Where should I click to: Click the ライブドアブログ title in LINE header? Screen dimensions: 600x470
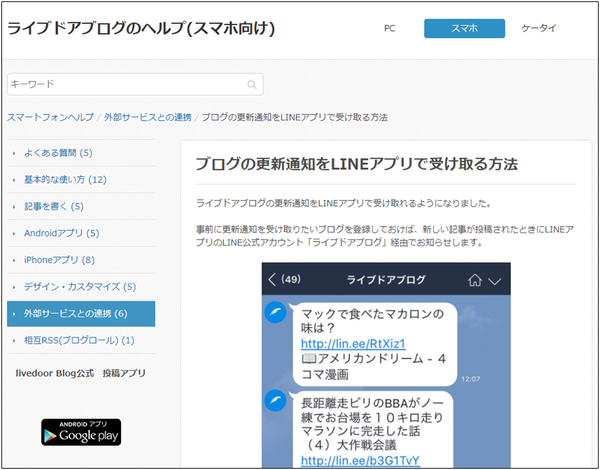point(386,280)
